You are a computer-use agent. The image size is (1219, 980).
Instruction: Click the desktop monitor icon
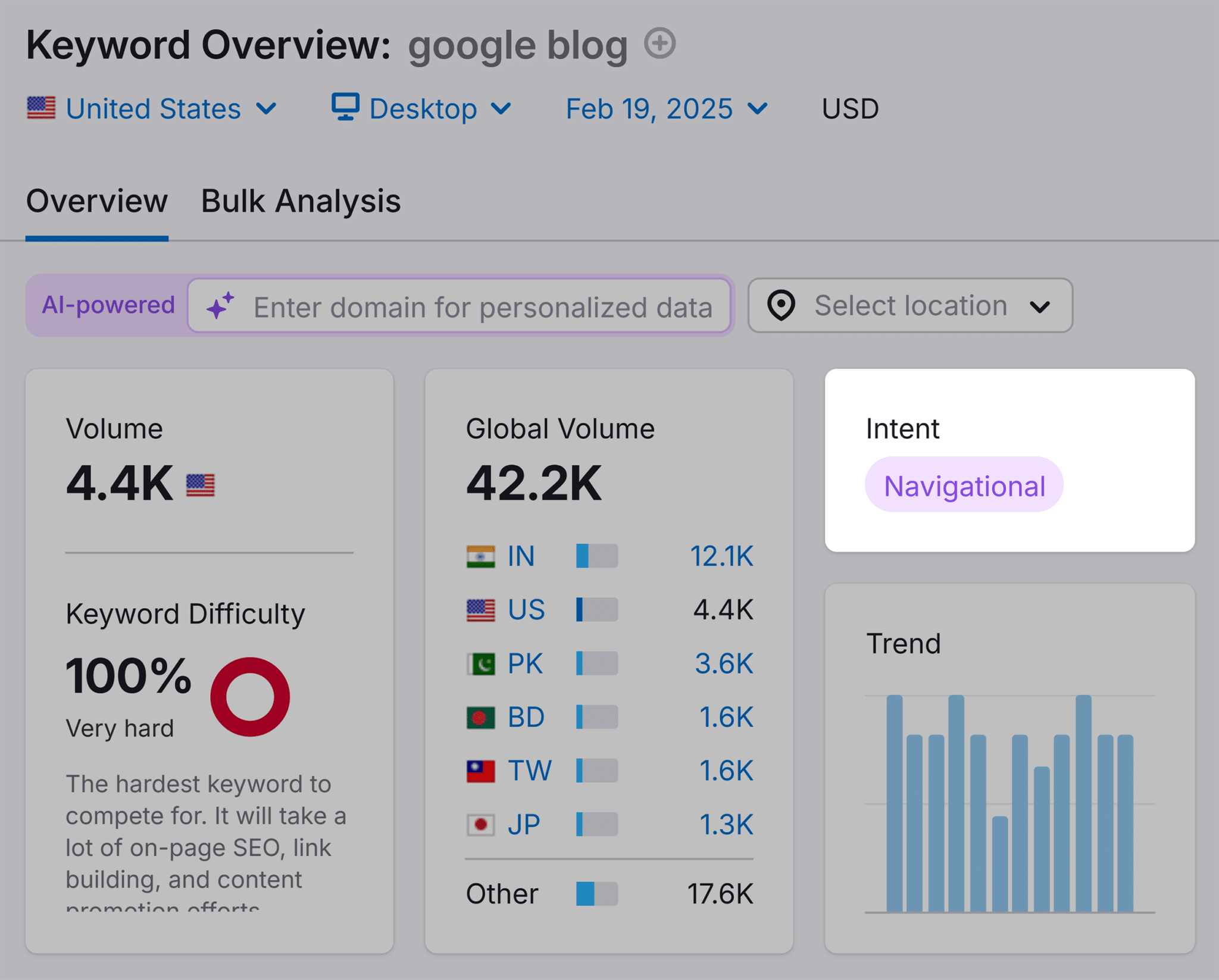pos(345,107)
